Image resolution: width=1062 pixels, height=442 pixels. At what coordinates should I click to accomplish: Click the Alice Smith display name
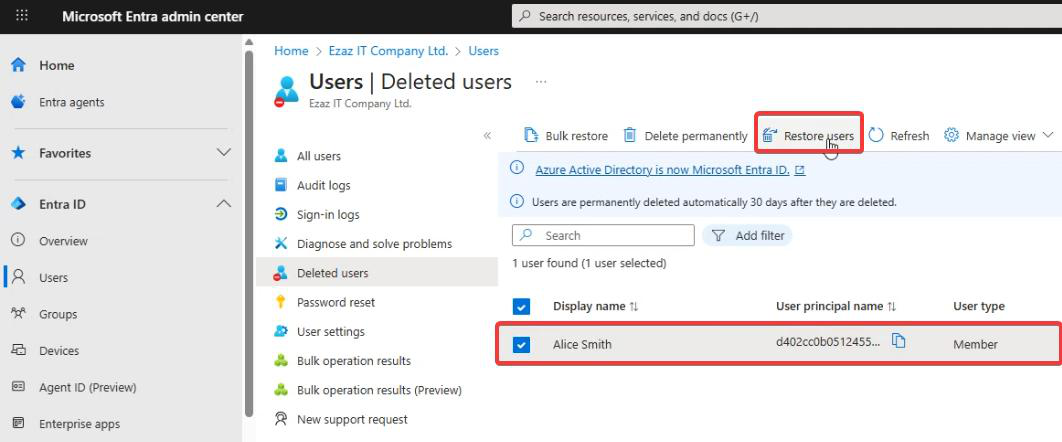pos(582,345)
